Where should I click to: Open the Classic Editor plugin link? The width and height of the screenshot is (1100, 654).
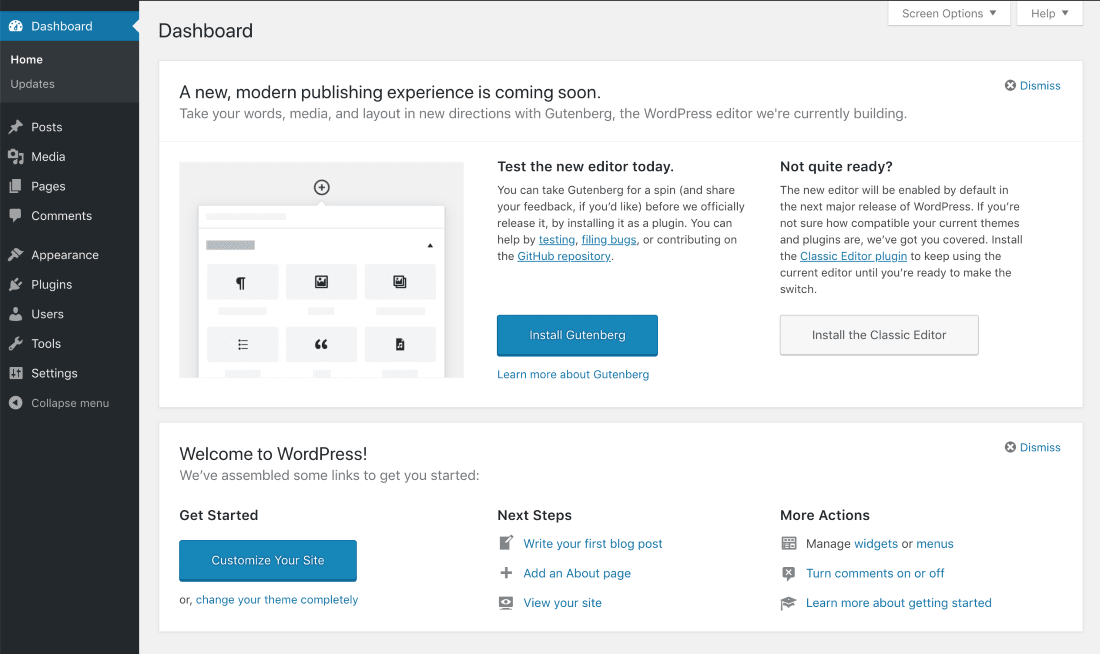(853, 256)
